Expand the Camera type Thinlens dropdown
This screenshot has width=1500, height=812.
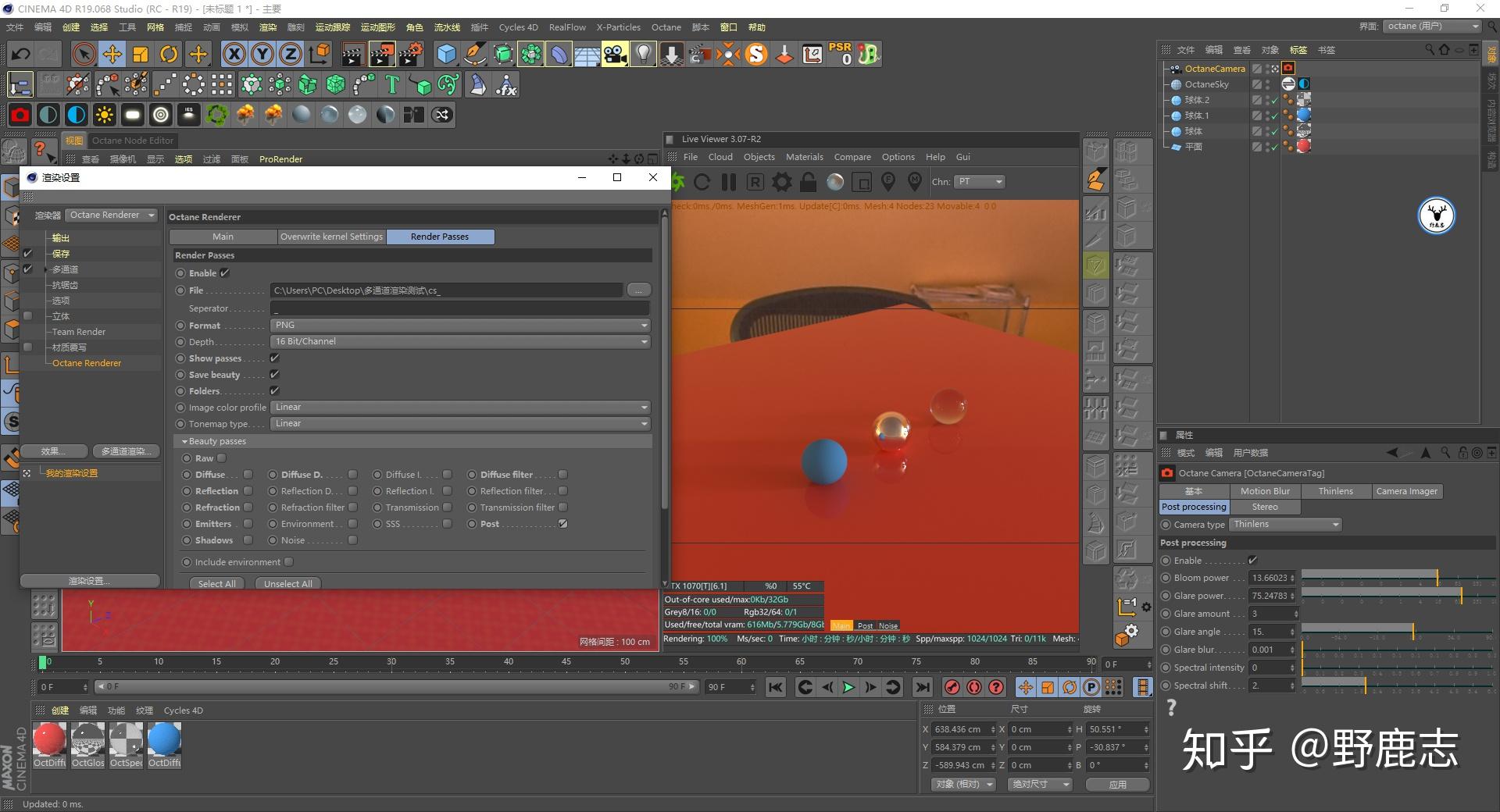tap(1285, 525)
